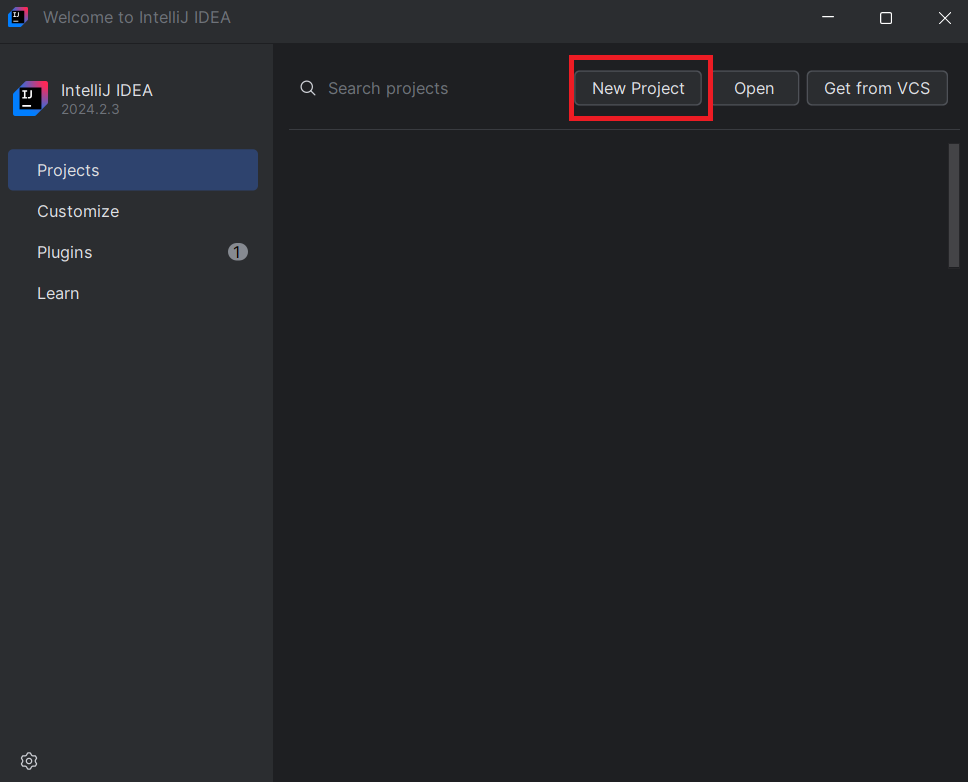
Task: Click the IntelliJ IDEA logo in the sidebar
Action: (30, 99)
